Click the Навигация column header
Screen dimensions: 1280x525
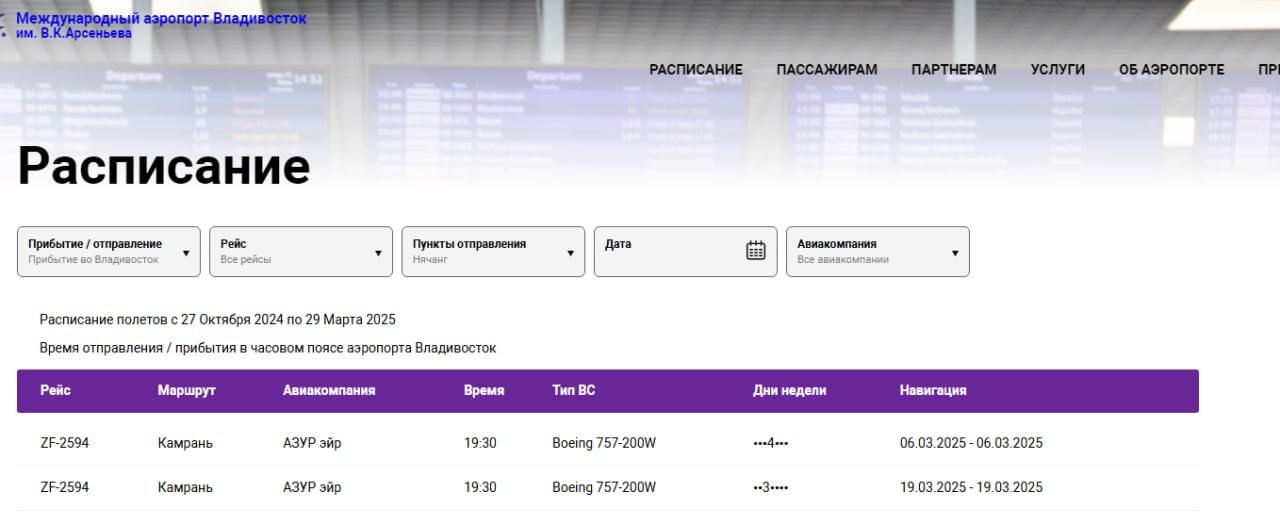932,390
